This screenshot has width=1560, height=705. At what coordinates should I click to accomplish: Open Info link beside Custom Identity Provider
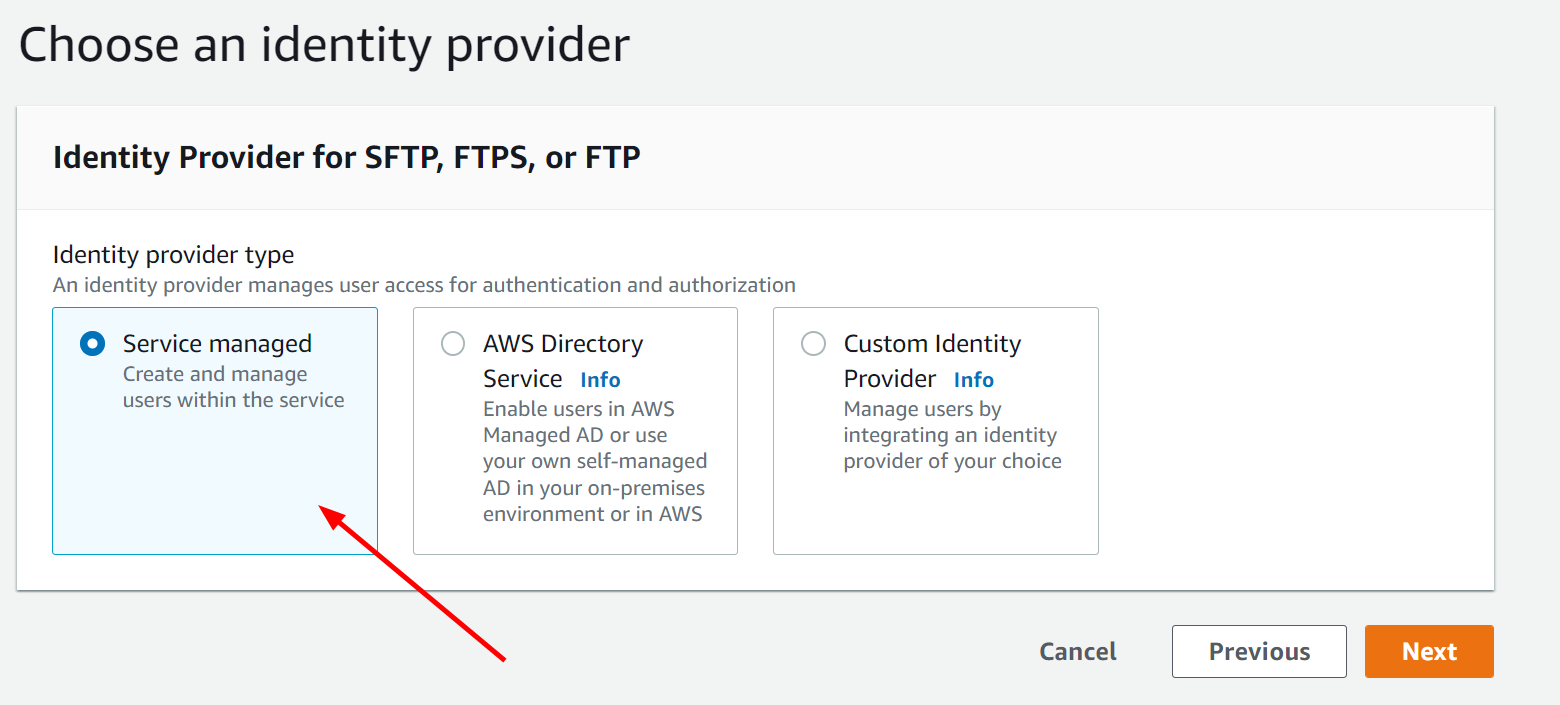[x=973, y=380]
